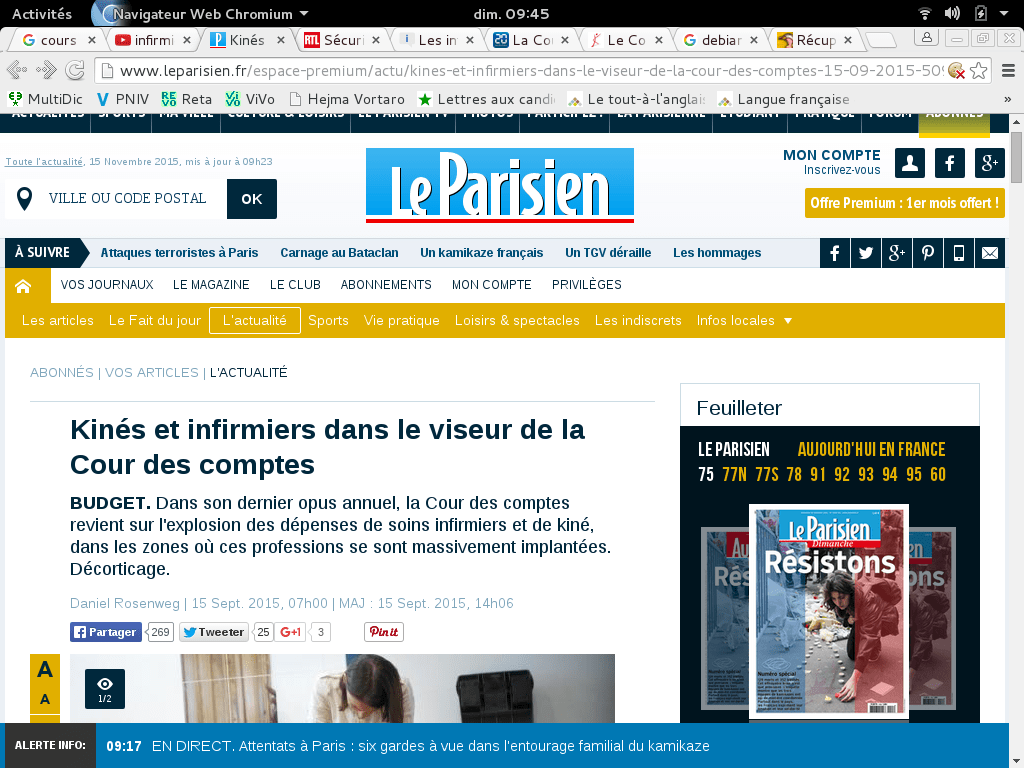Open 'VOS JOURNAUX' menu item
Viewport: 1024px width, 768px height.
(x=107, y=285)
